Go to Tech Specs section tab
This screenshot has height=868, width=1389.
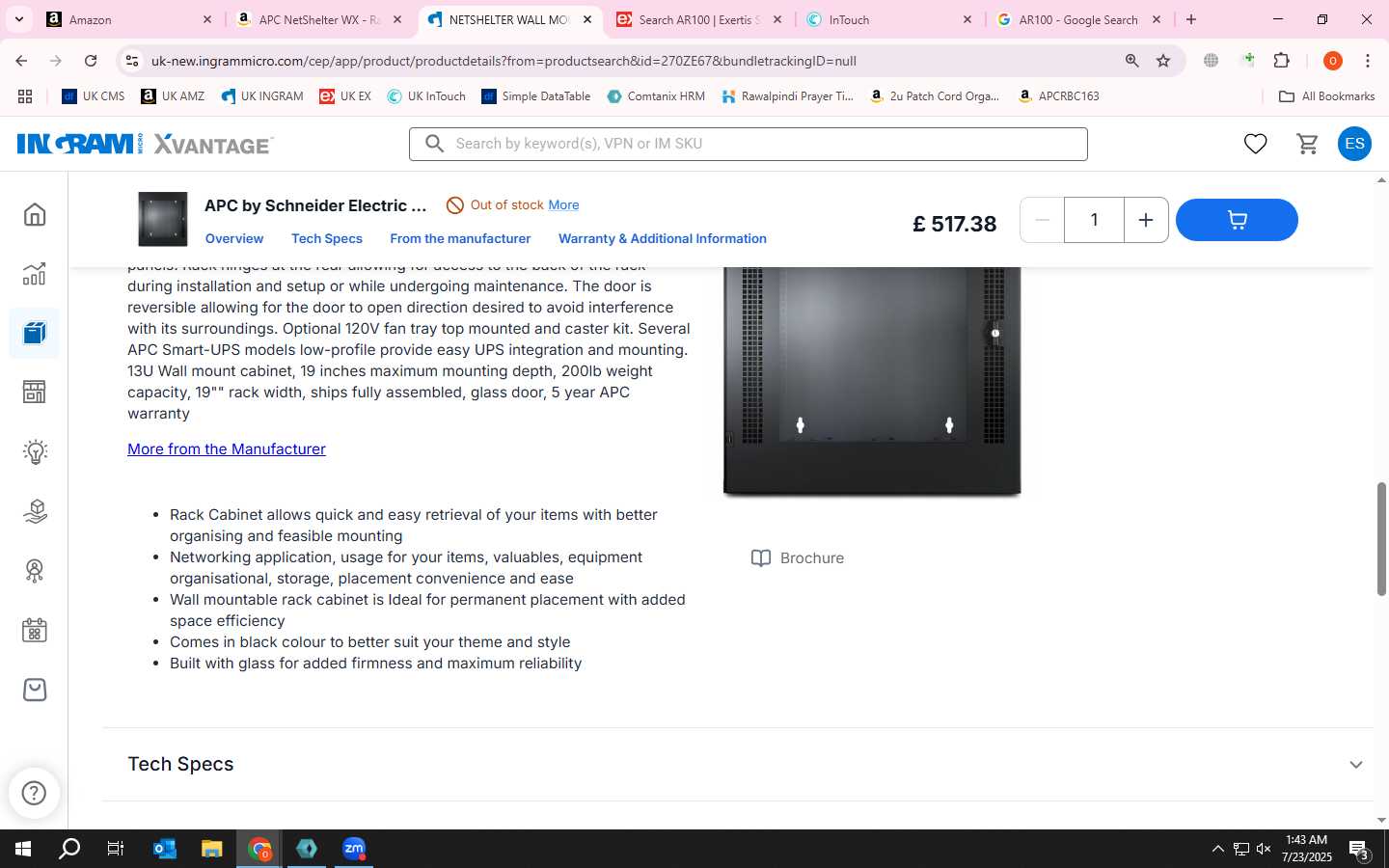pyautogui.click(x=327, y=238)
